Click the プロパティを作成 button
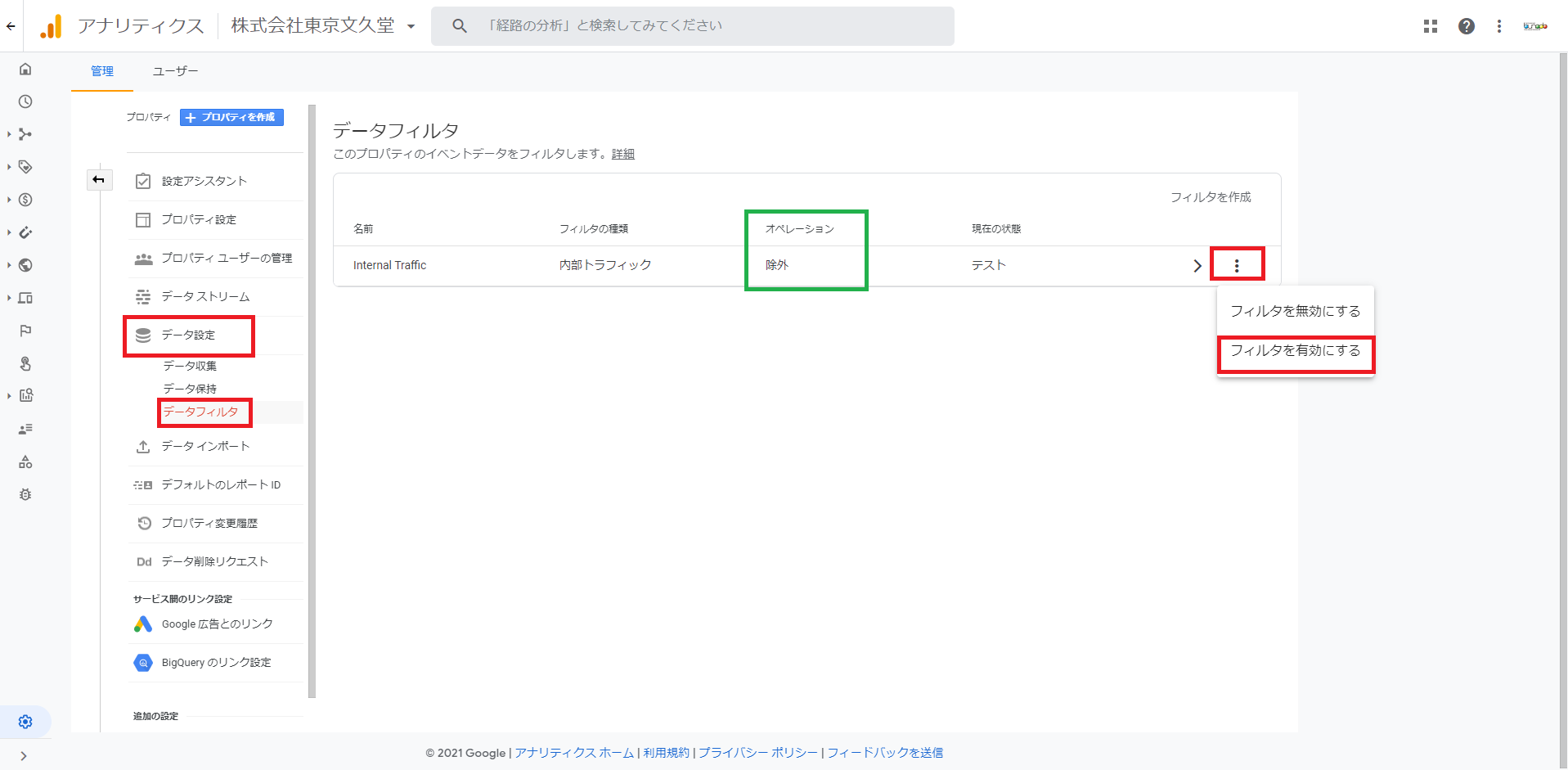 point(231,118)
